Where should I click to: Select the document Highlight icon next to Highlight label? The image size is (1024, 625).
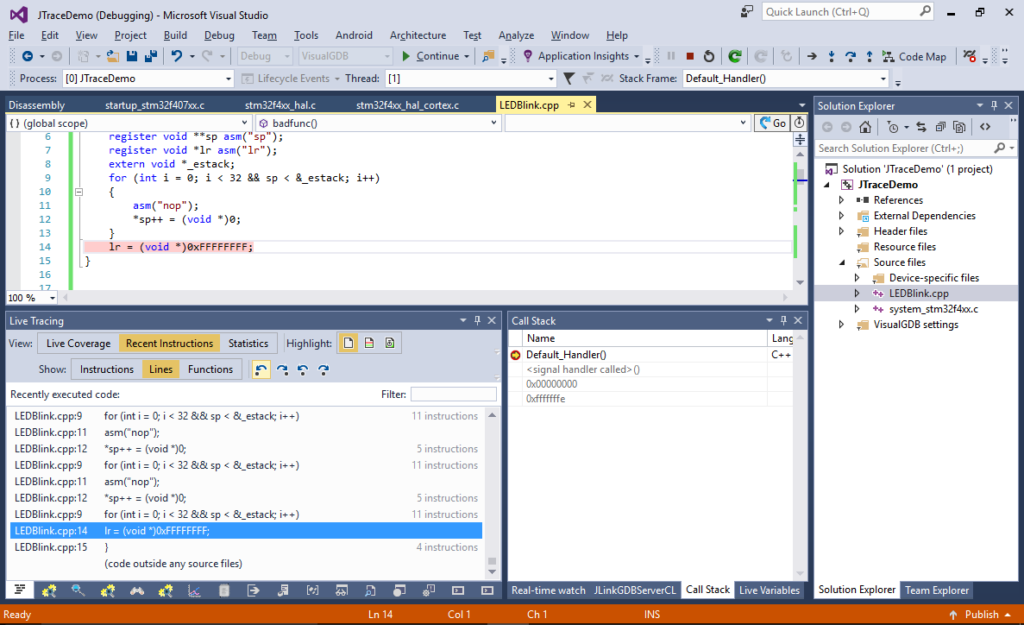(x=347, y=343)
